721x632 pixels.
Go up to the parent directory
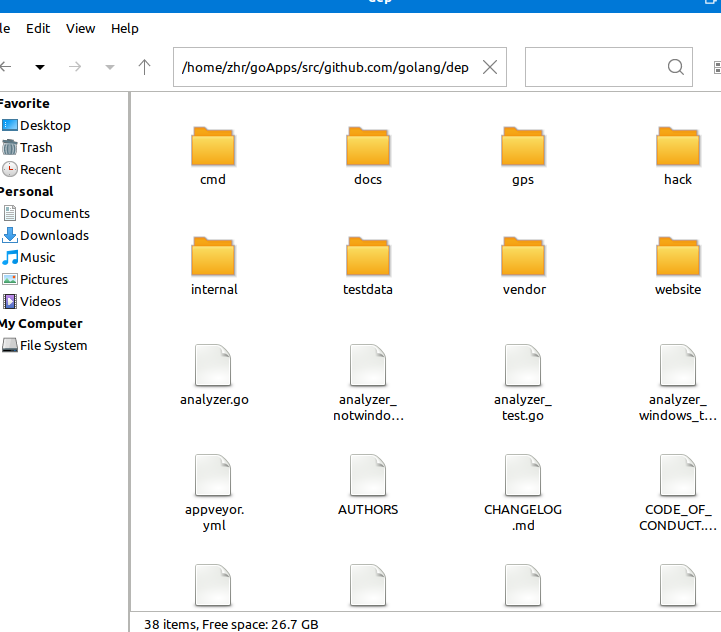click(x=144, y=67)
